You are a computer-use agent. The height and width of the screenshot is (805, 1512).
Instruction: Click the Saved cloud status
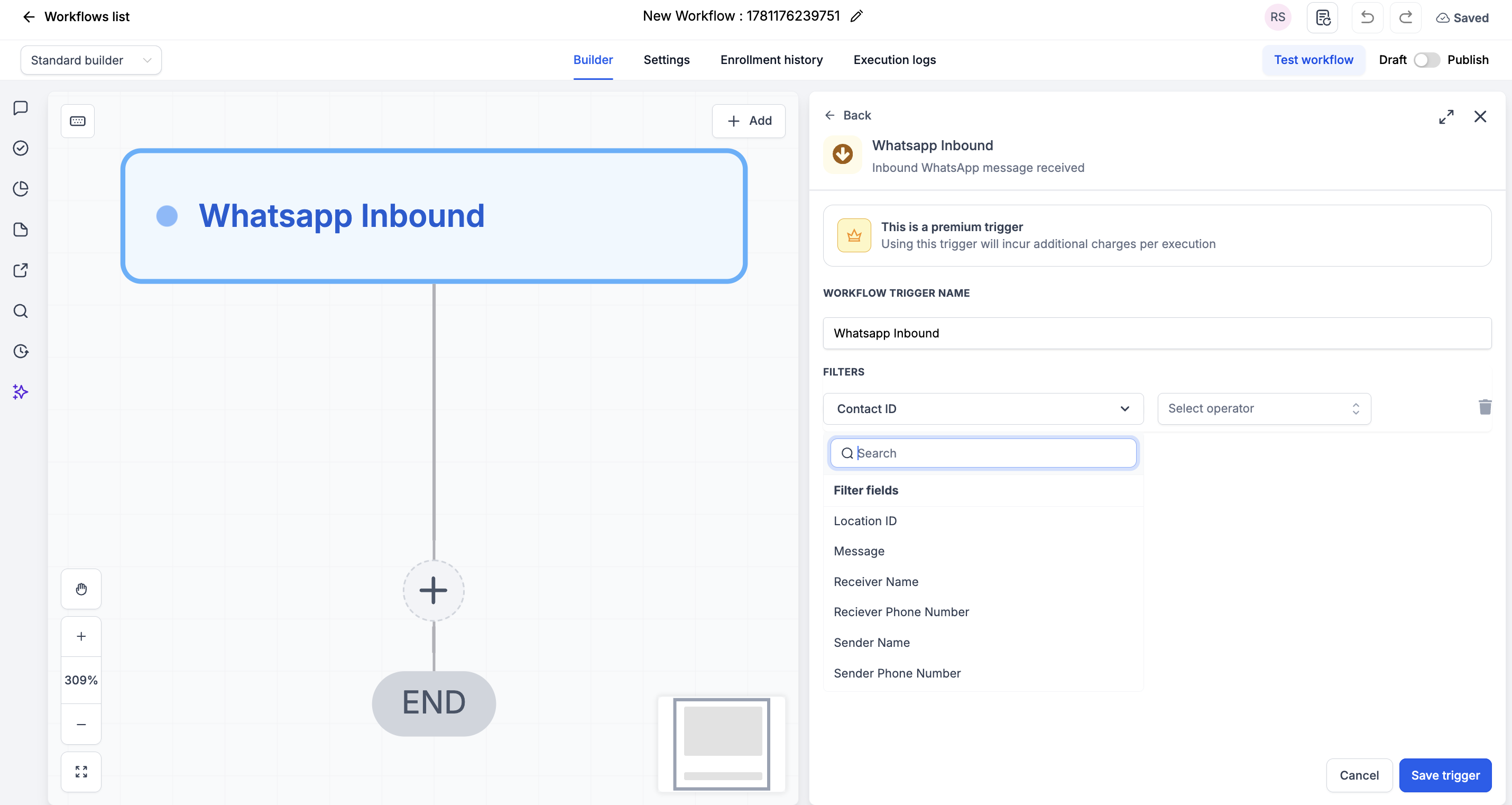click(x=1462, y=18)
